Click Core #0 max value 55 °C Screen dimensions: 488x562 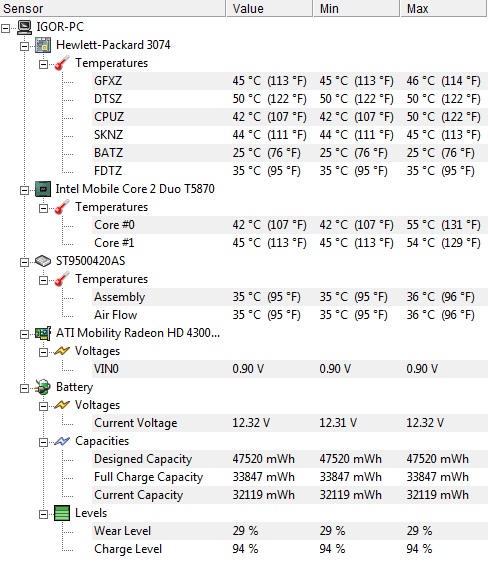tap(443, 225)
